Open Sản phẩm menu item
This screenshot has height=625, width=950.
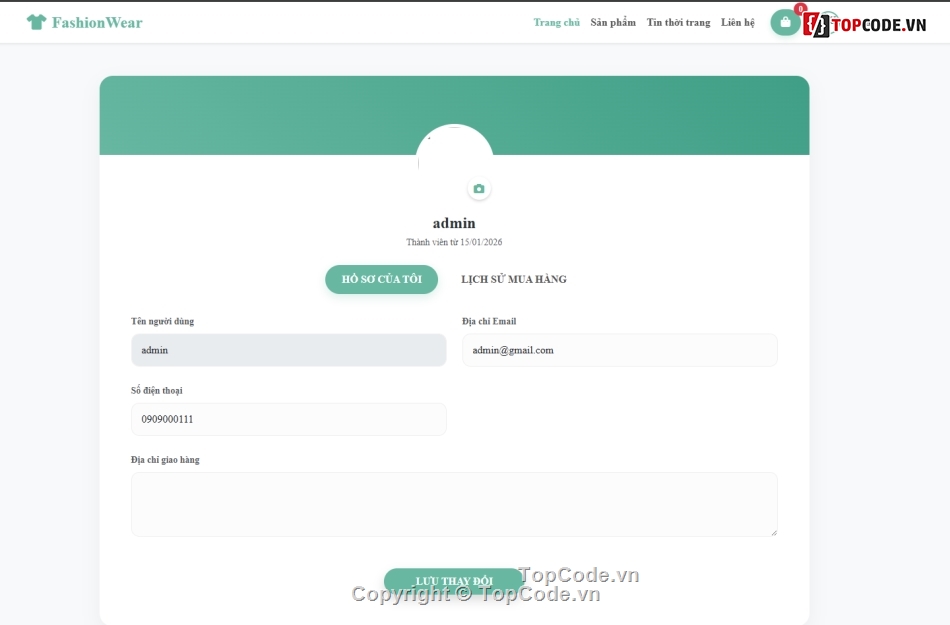tap(613, 22)
